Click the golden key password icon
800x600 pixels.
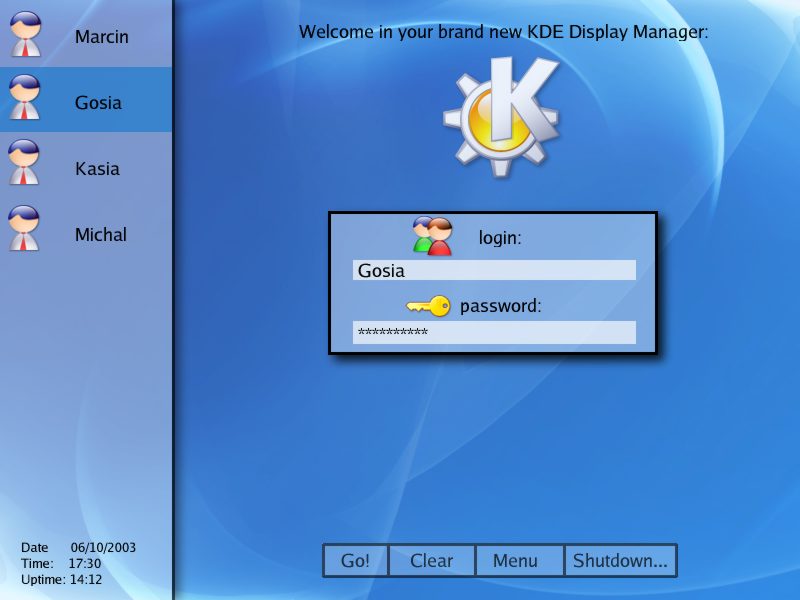[x=428, y=306]
